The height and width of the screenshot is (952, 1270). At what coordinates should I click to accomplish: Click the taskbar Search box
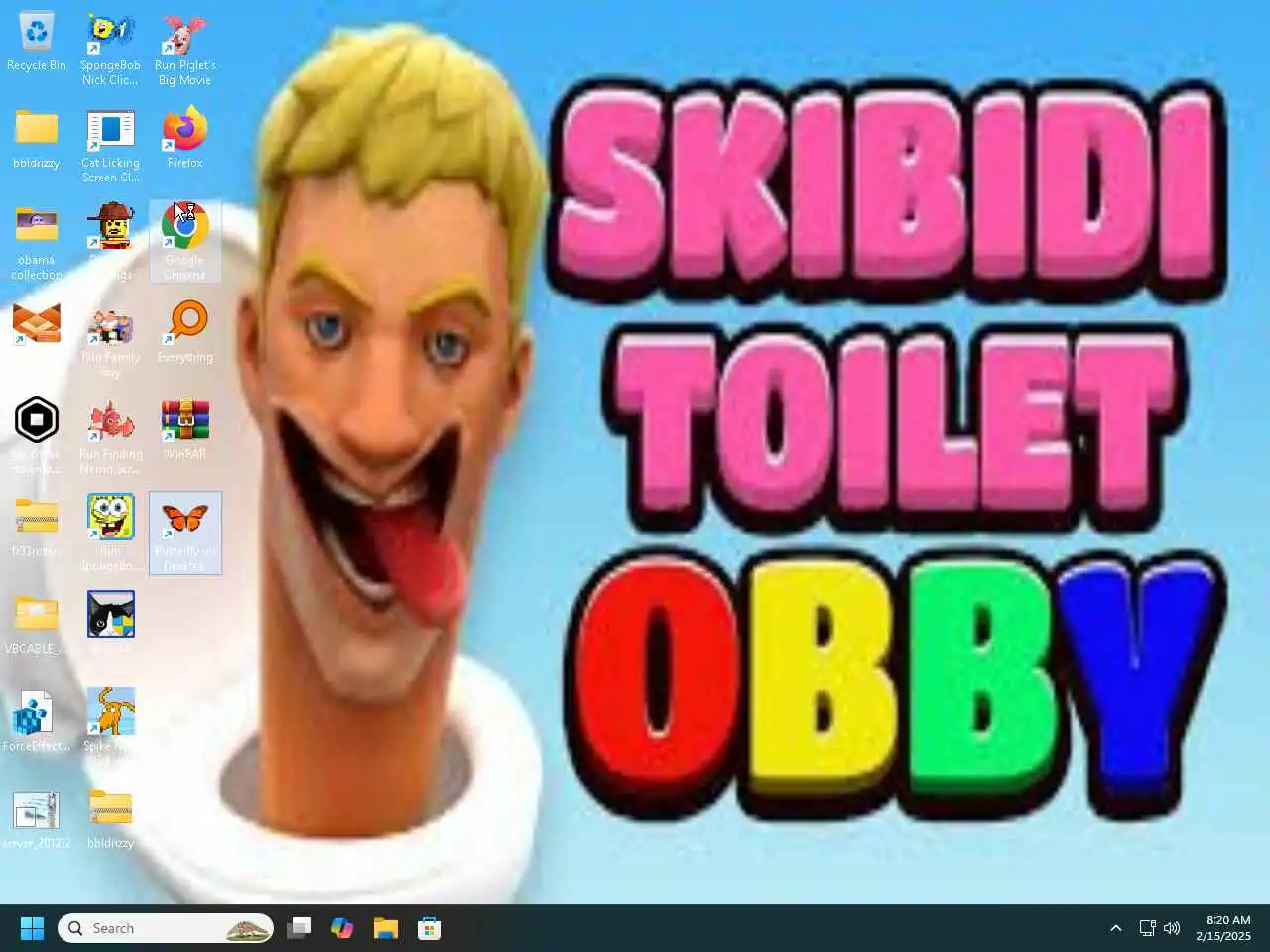(x=166, y=928)
